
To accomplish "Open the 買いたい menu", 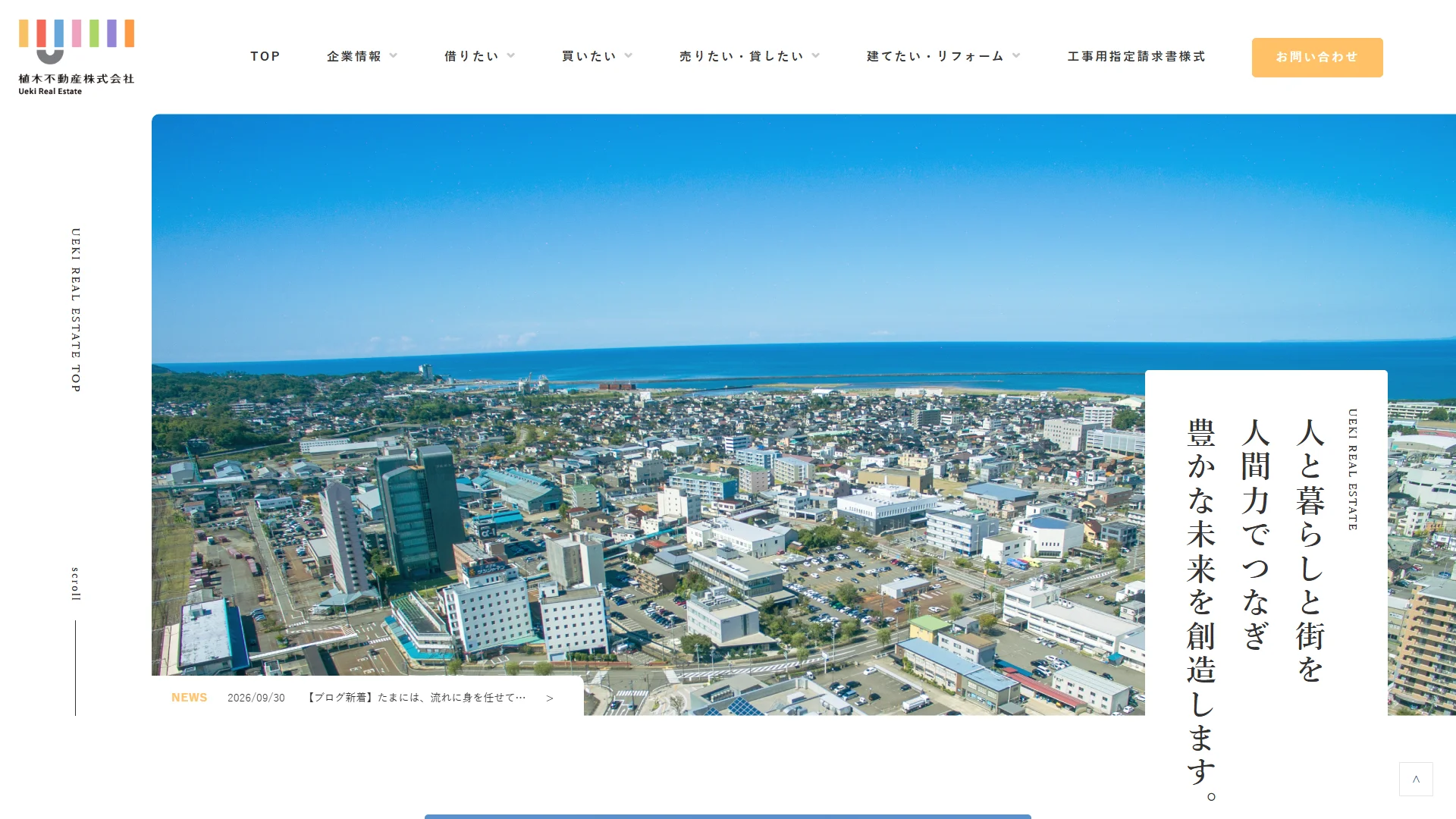I will (589, 57).
